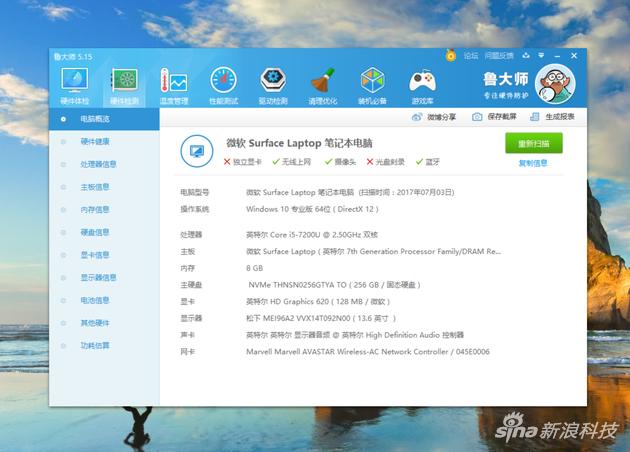
Task: Open the skin icon beside 问题反馈
Action: [526, 55]
